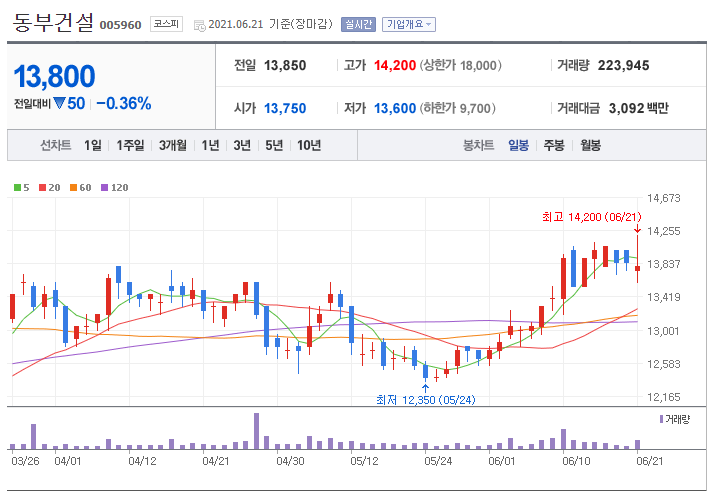Click the 최고 14,200 (06/21) chart annotation

592,217
